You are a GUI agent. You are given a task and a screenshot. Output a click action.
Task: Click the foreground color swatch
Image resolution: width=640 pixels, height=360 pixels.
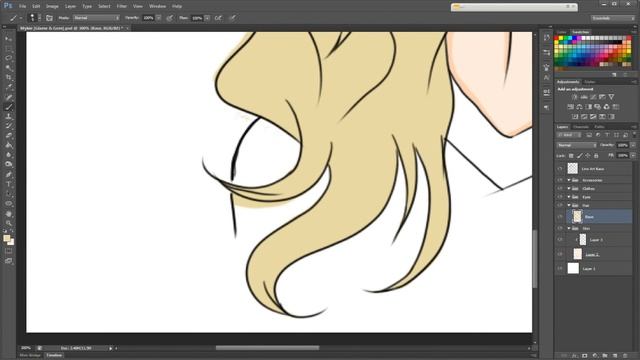point(7,238)
